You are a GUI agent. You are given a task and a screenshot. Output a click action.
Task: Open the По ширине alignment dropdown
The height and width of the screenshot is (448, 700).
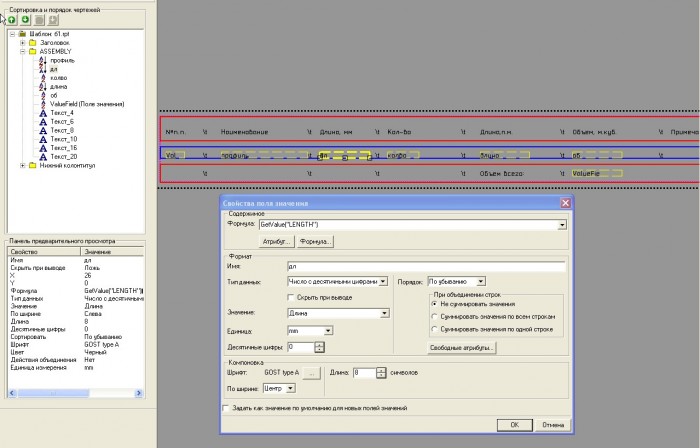[291, 388]
